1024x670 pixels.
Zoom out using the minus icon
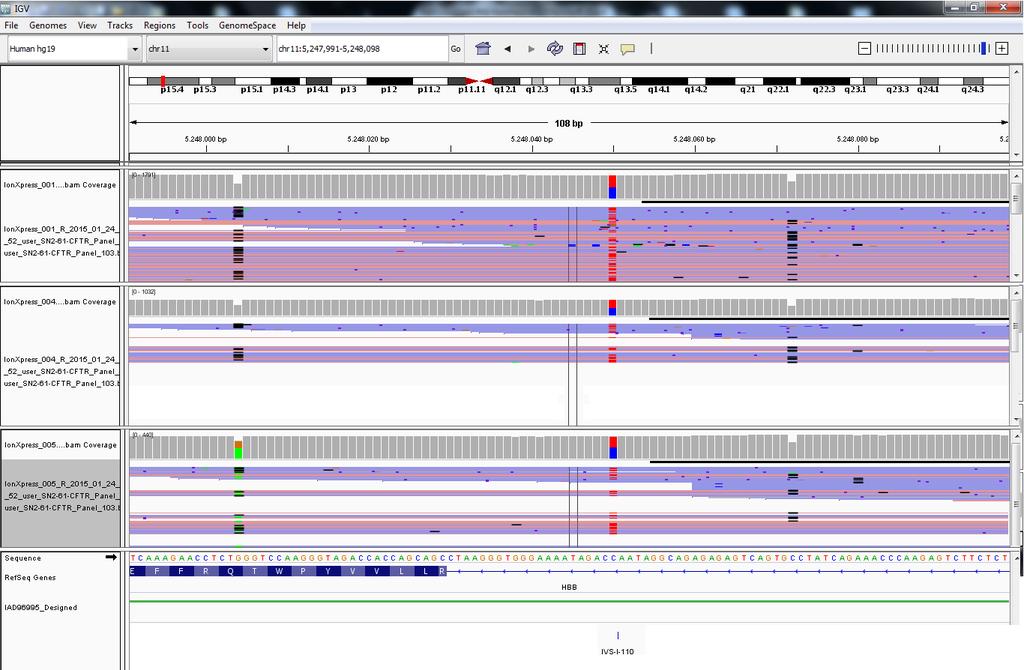864,48
